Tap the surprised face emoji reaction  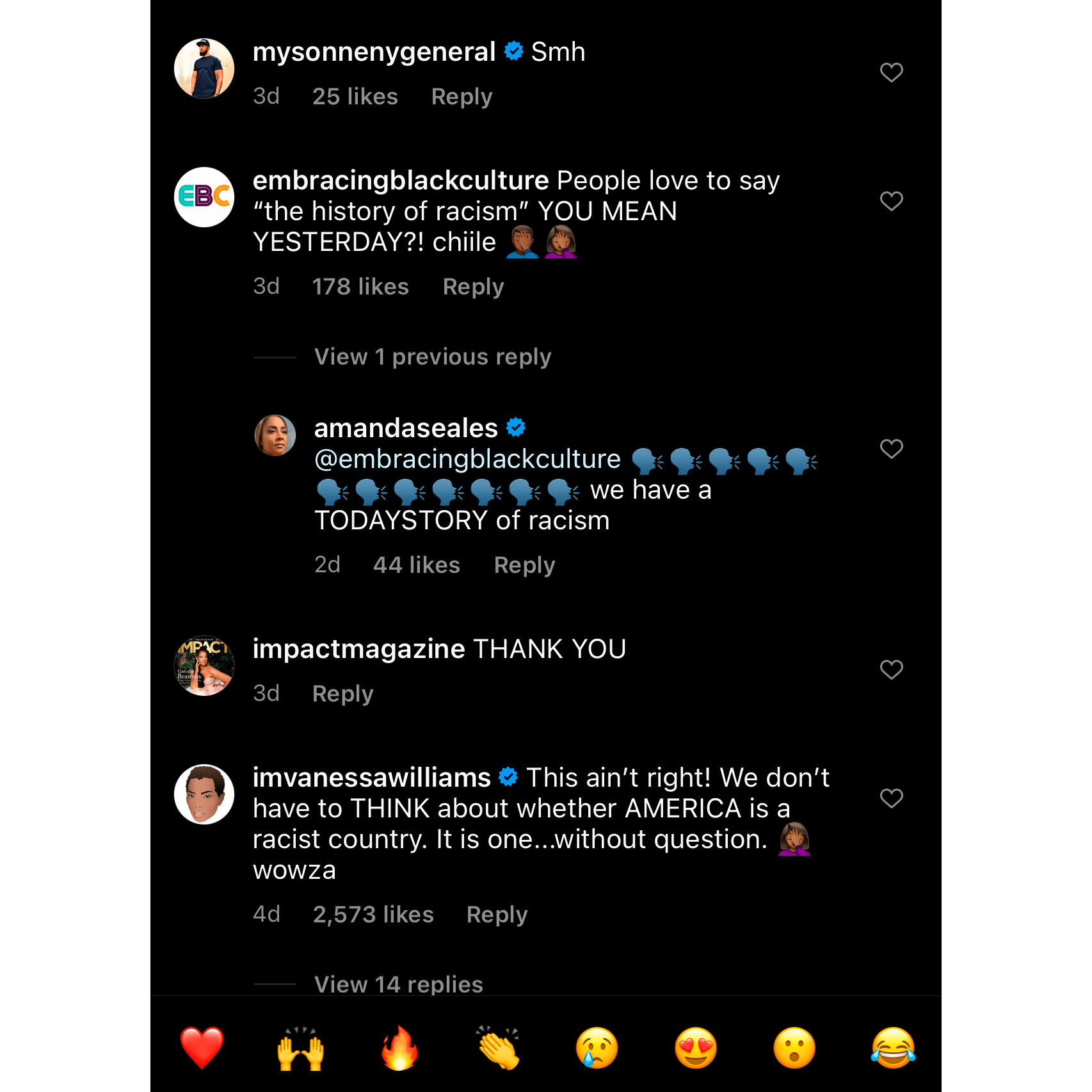click(x=794, y=1048)
